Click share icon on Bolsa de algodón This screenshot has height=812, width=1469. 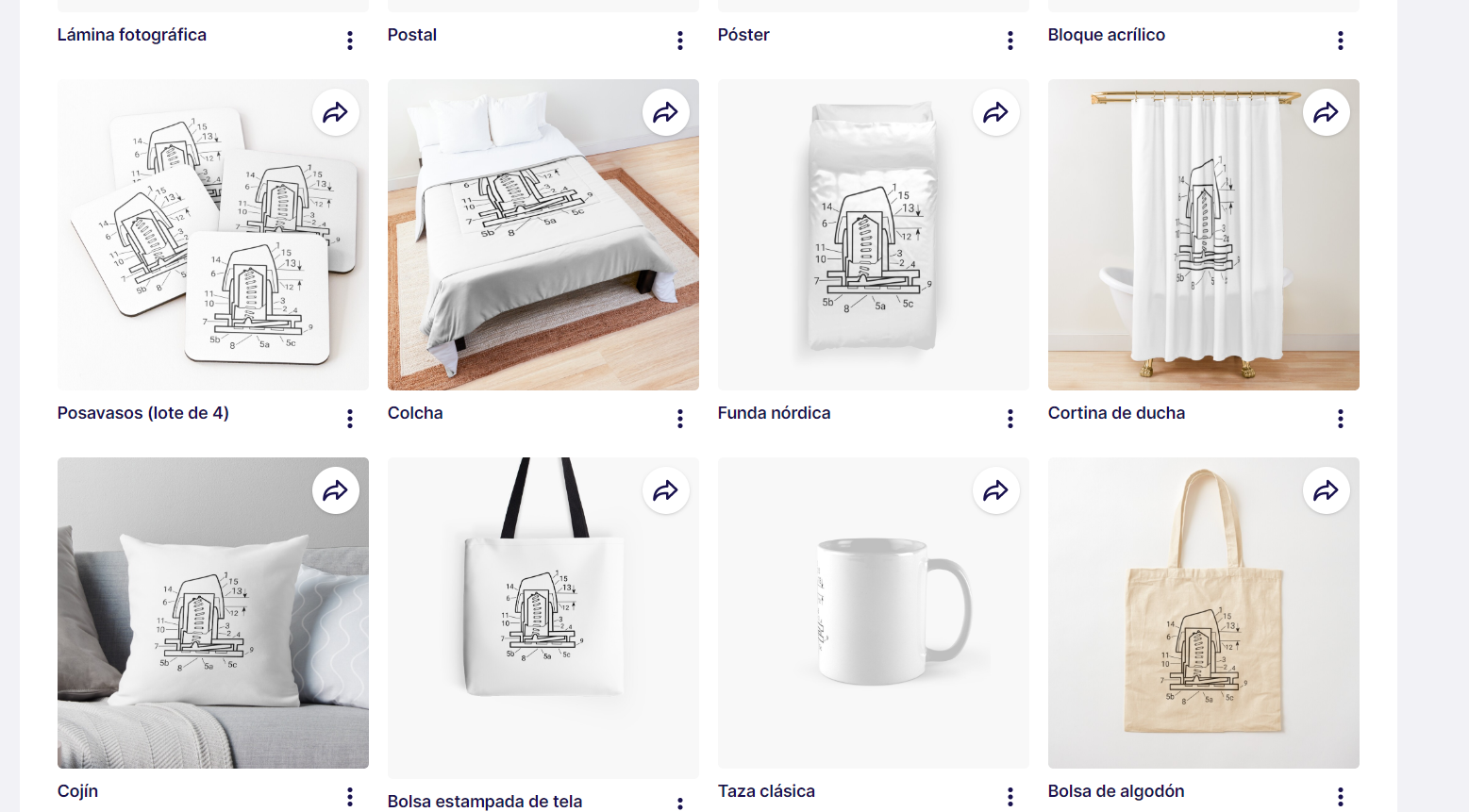1327,491
